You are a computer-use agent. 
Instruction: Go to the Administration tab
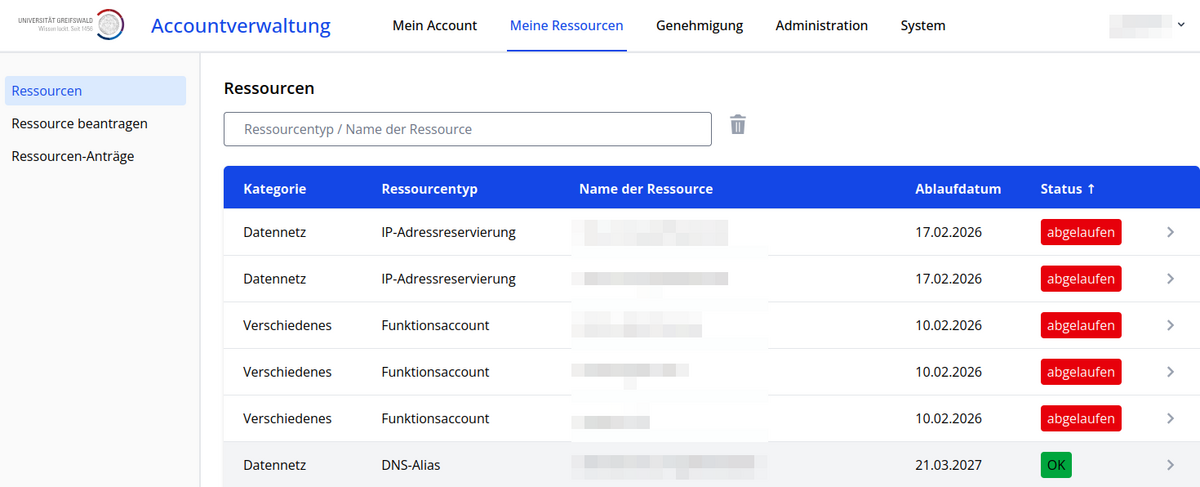point(821,26)
